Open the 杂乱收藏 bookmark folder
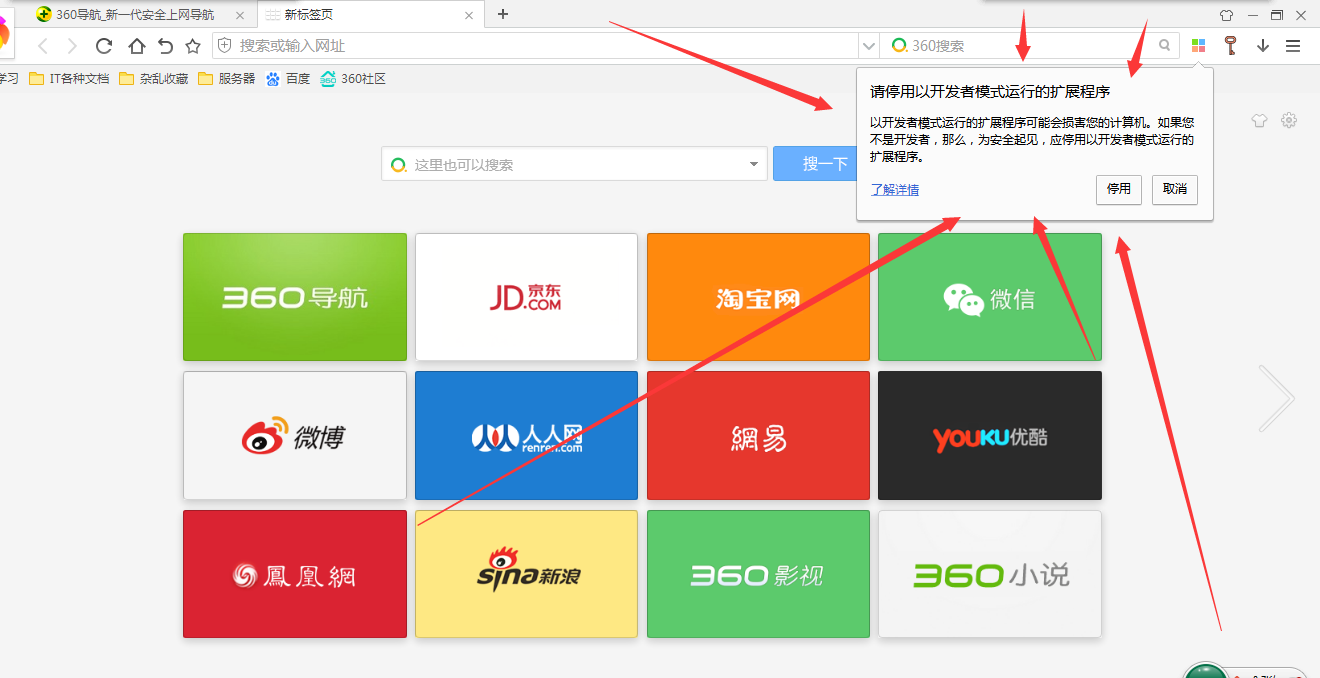 [153, 79]
